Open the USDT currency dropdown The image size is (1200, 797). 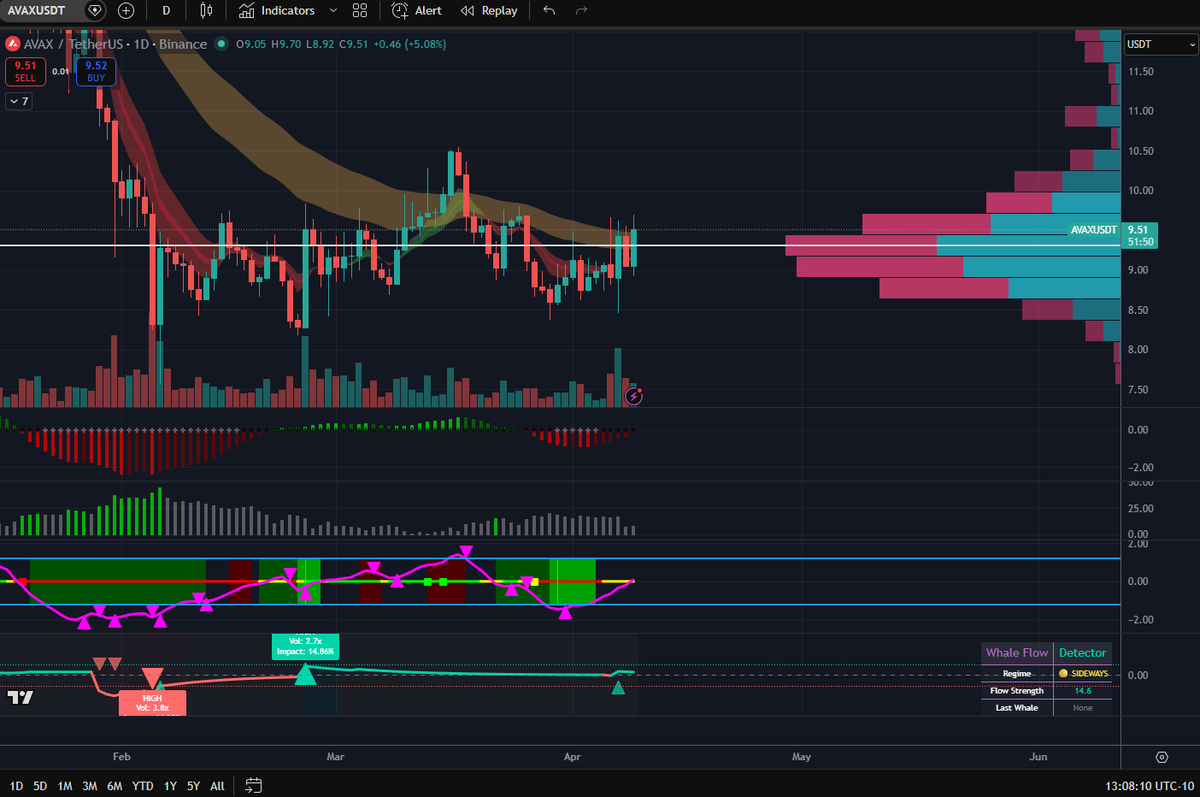click(1160, 44)
